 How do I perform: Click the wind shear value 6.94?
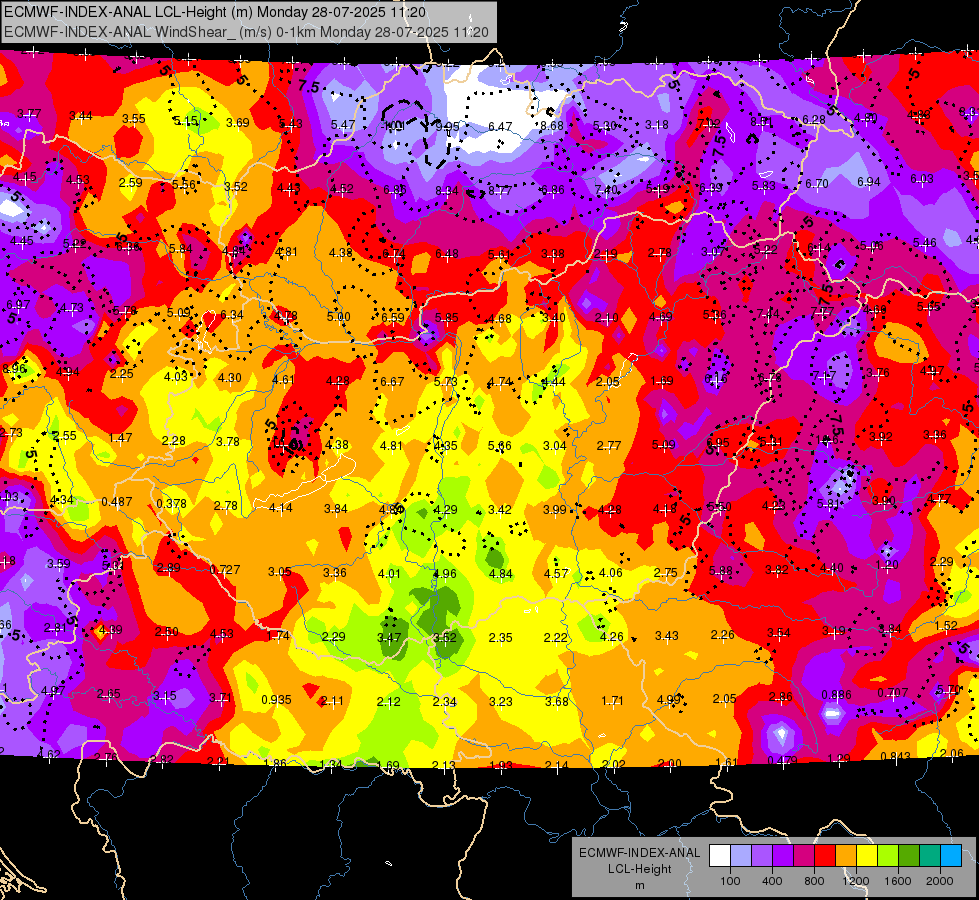(x=869, y=182)
